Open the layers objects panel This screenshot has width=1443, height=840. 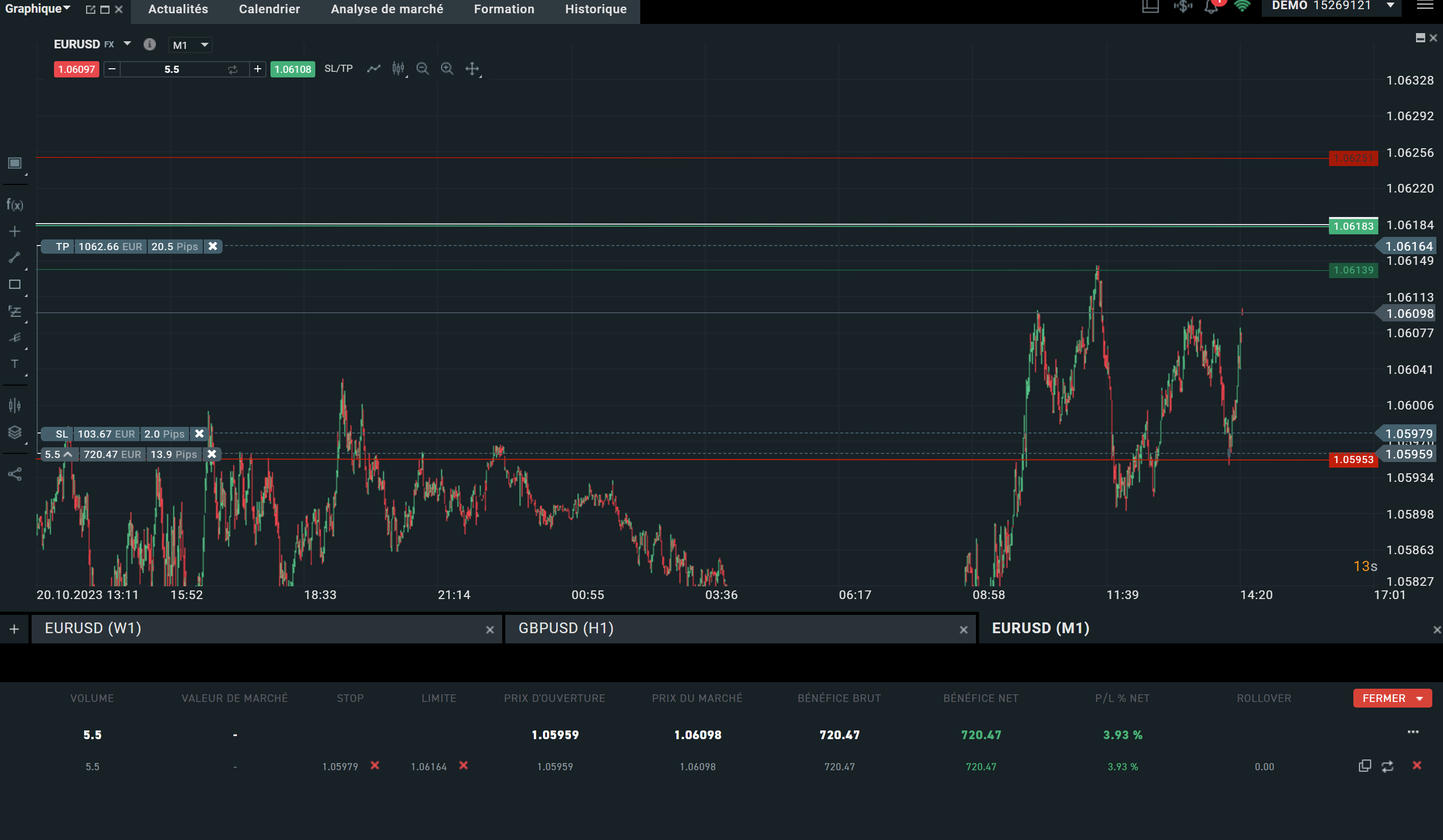pyautogui.click(x=15, y=432)
